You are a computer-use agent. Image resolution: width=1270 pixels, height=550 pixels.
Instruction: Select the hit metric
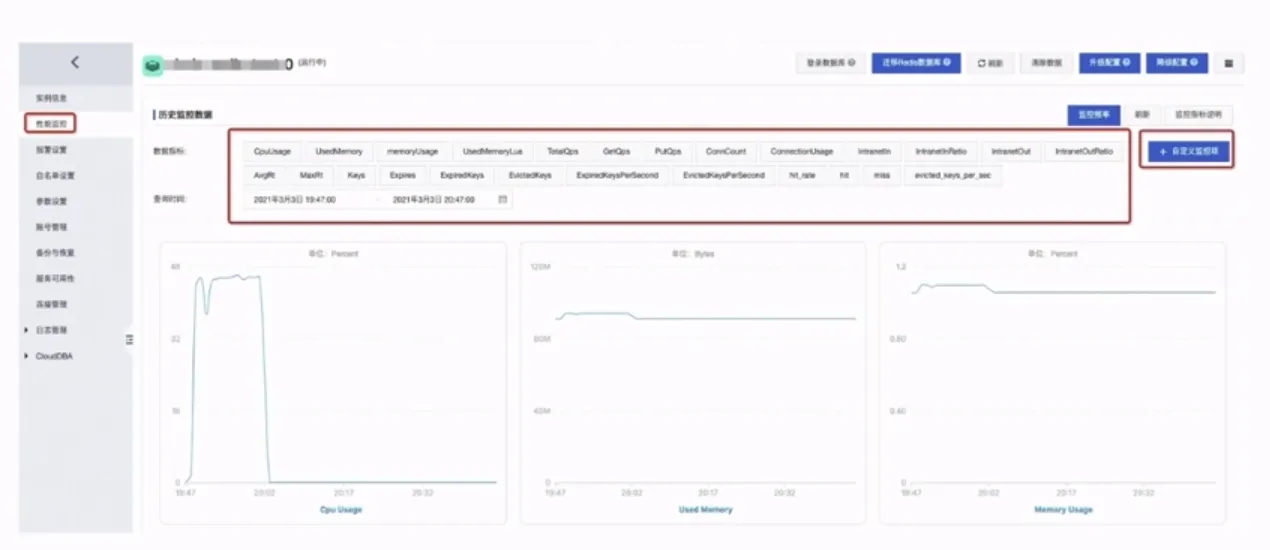point(844,175)
